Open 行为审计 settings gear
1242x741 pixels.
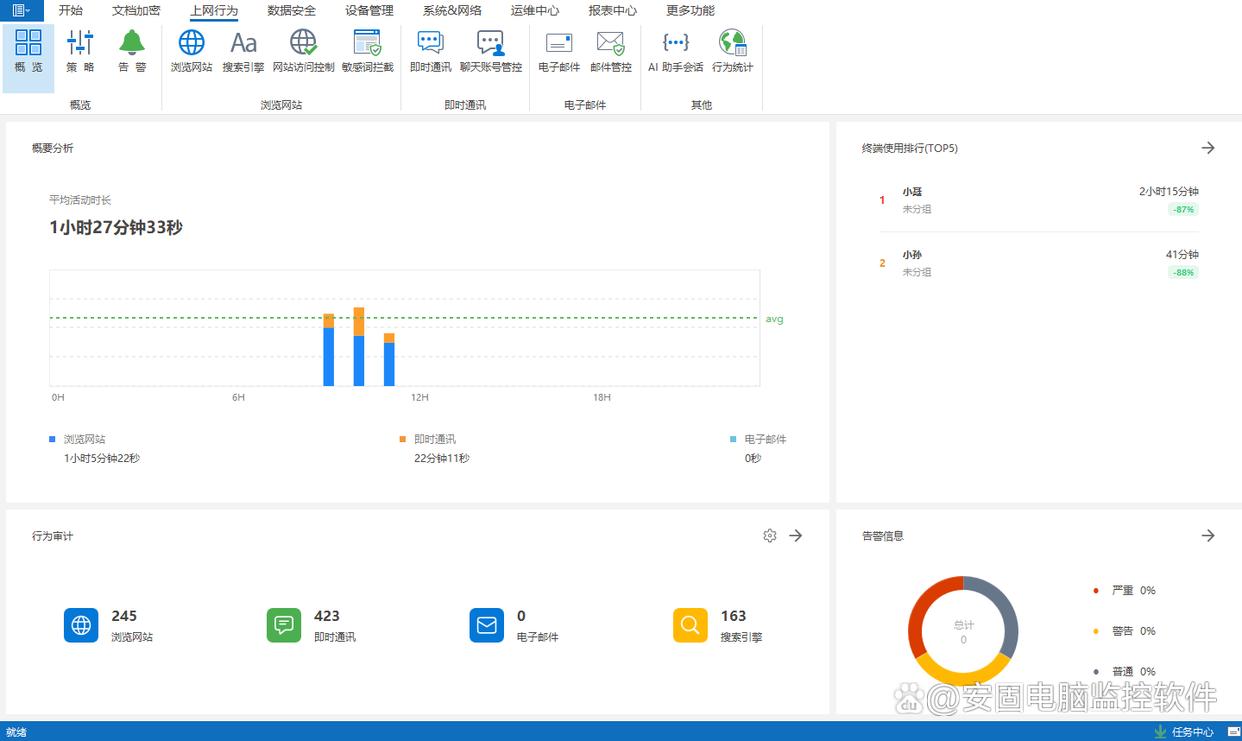(x=769, y=536)
